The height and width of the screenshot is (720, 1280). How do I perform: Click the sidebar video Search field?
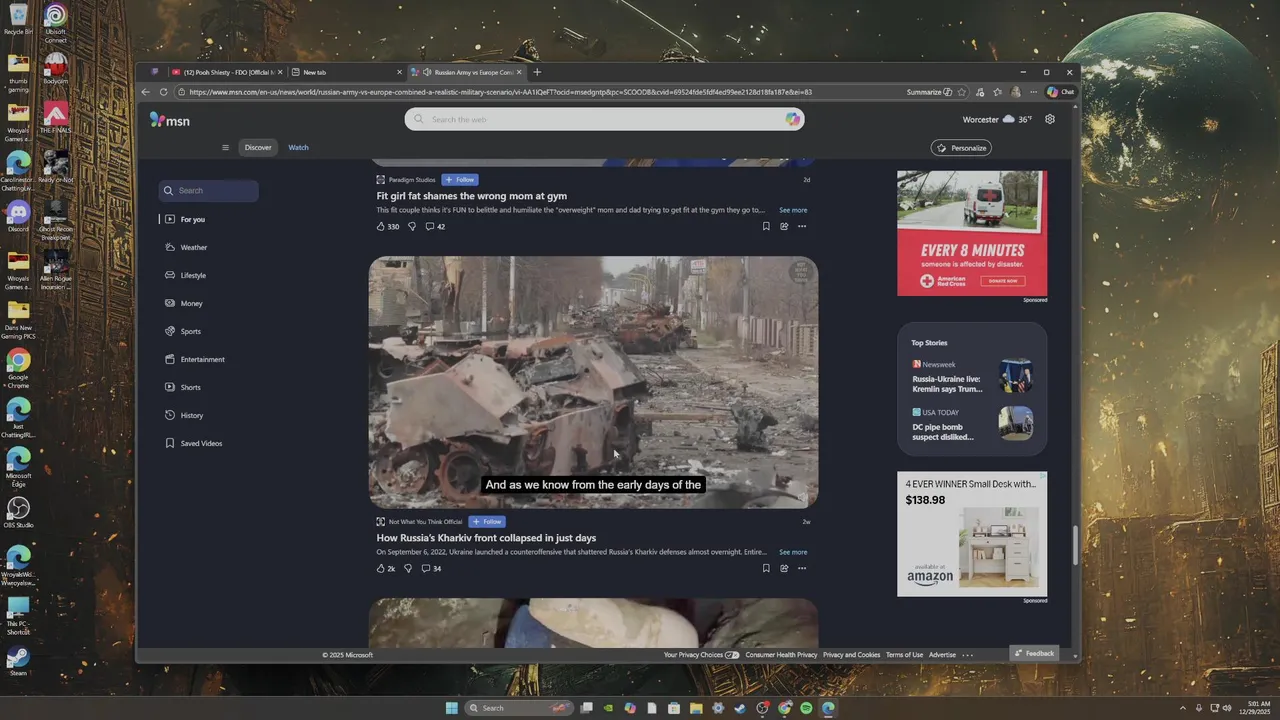pyautogui.click(x=208, y=190)
